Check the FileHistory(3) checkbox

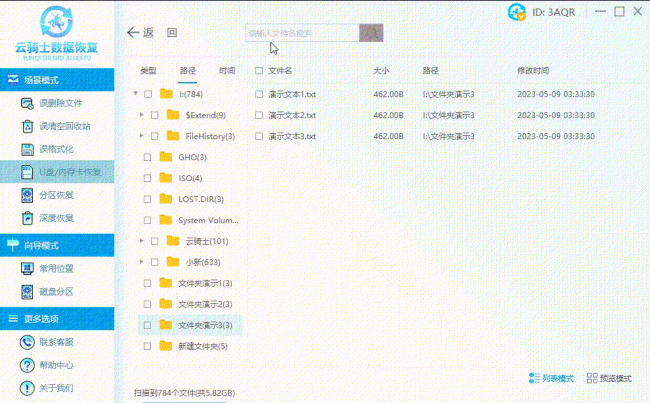(x=155, y=136)
